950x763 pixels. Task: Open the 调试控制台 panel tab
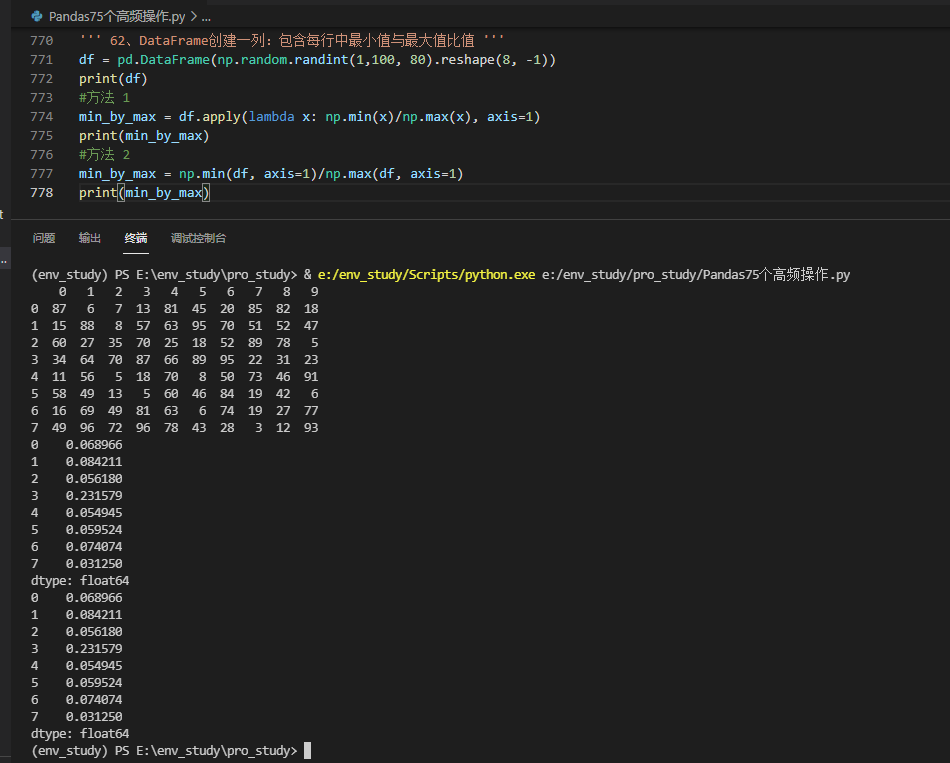[x=198, y=238]
